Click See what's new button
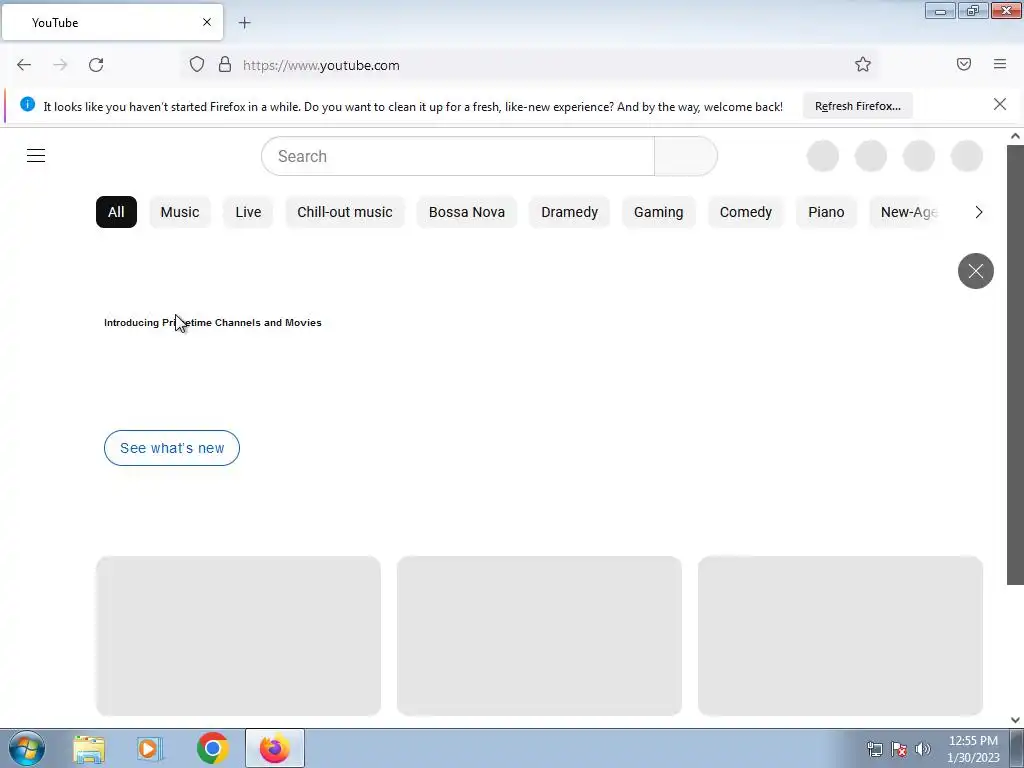 click(x=172, y=448)
